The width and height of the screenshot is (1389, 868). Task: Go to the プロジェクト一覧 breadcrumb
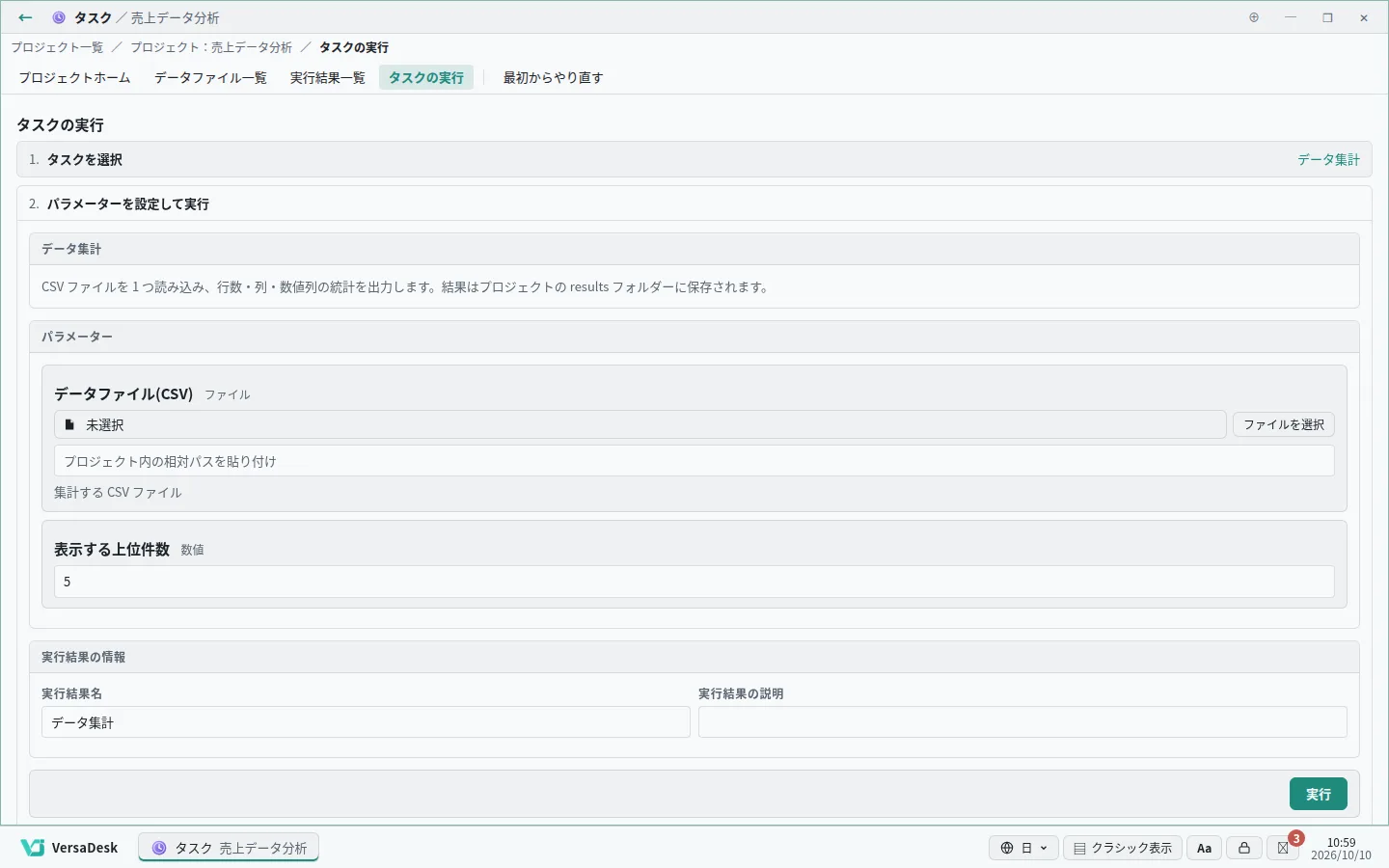[x=57, y=47]
